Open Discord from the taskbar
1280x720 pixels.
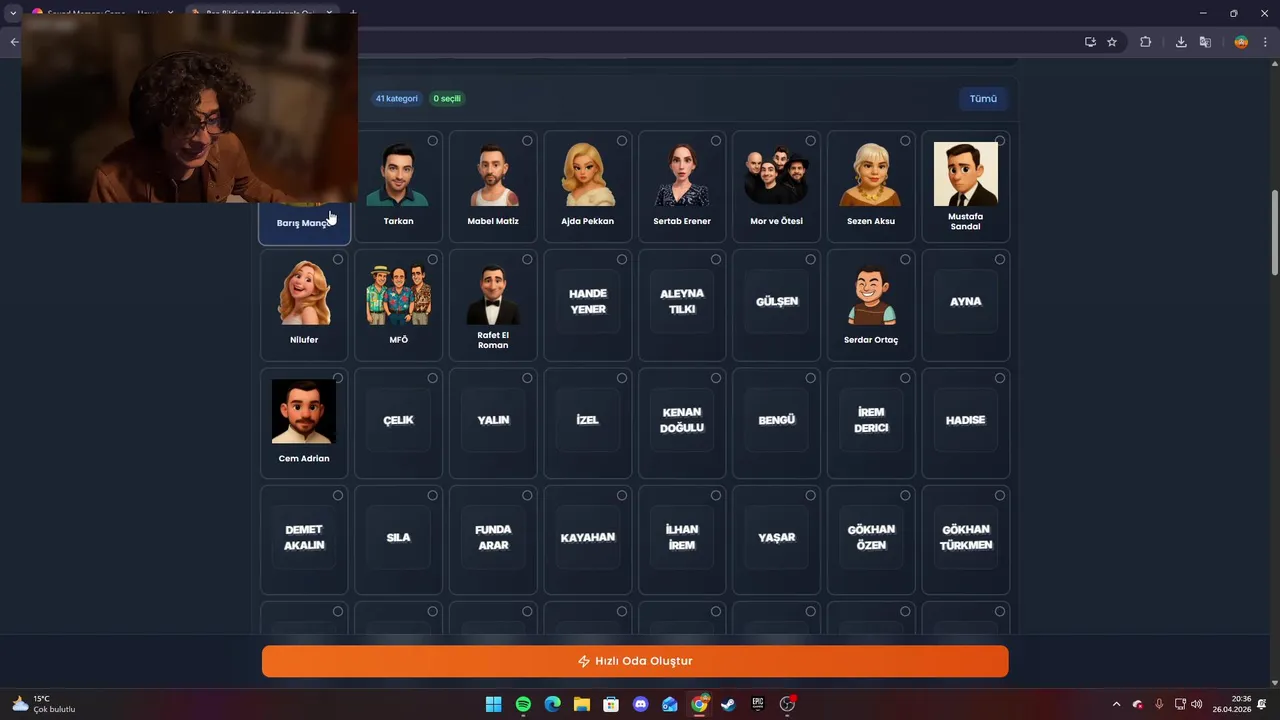coord(641,704)
